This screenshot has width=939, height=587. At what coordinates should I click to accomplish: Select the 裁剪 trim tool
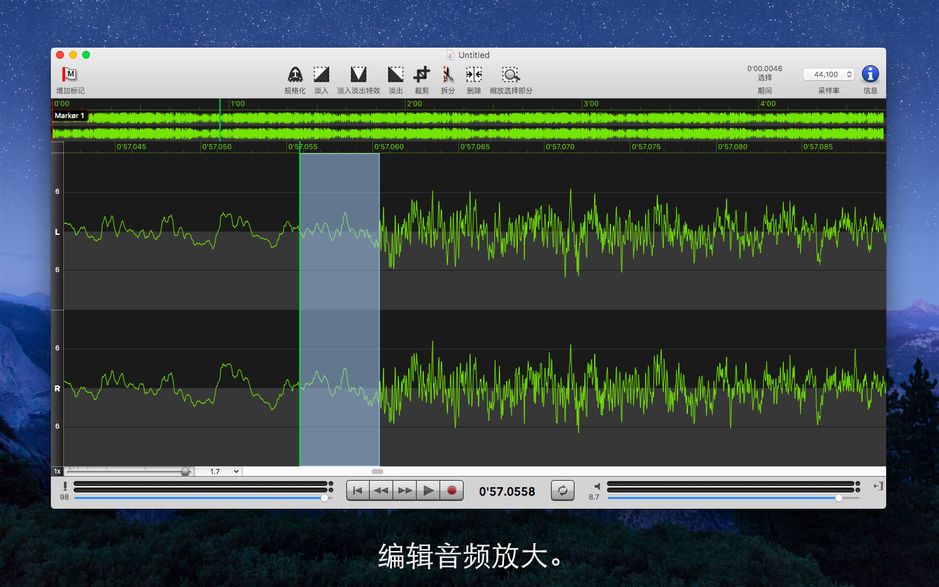pyautogui.click(x=422, y=75)
